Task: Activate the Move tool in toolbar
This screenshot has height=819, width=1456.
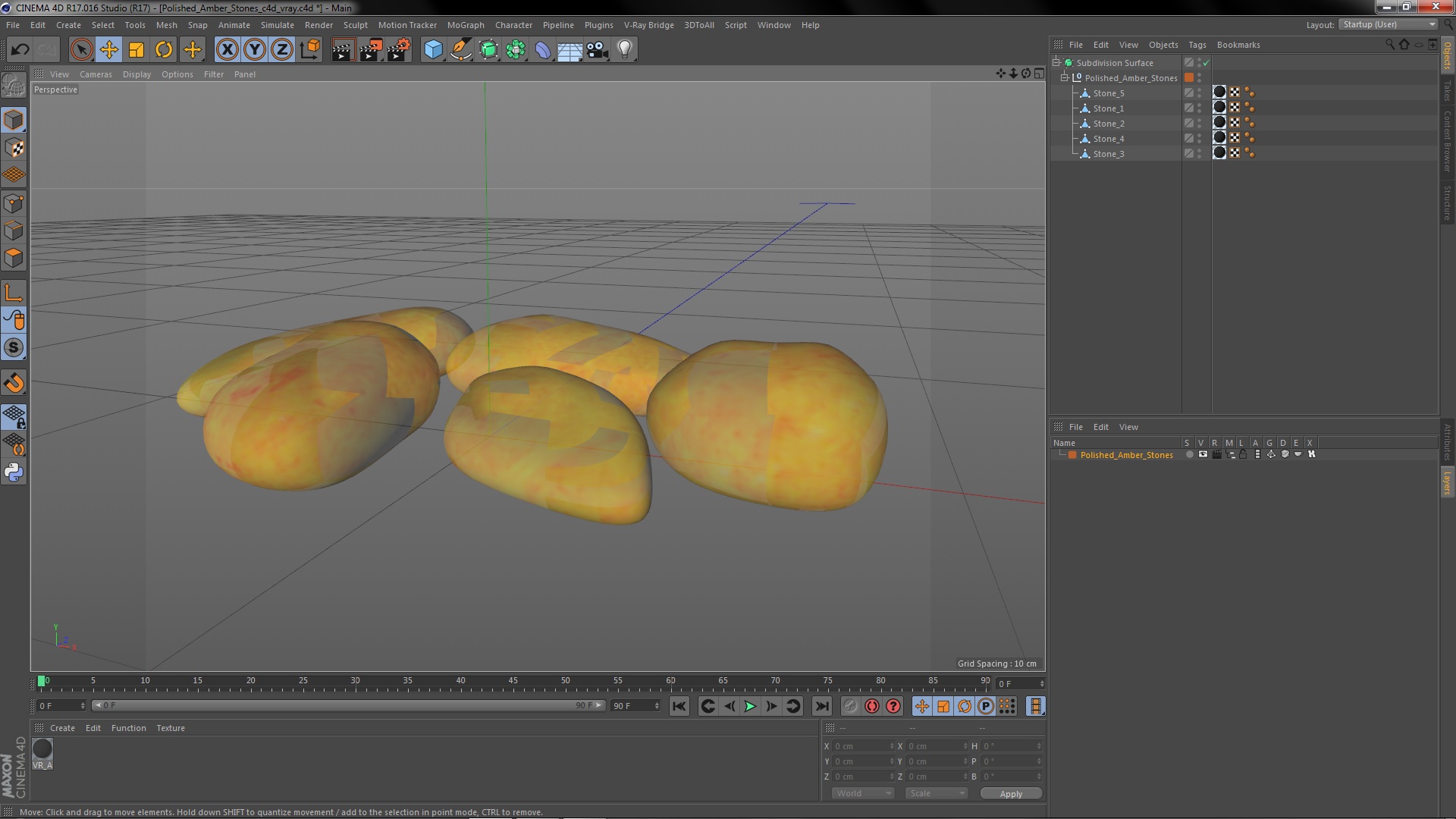Action: point(108,50)
